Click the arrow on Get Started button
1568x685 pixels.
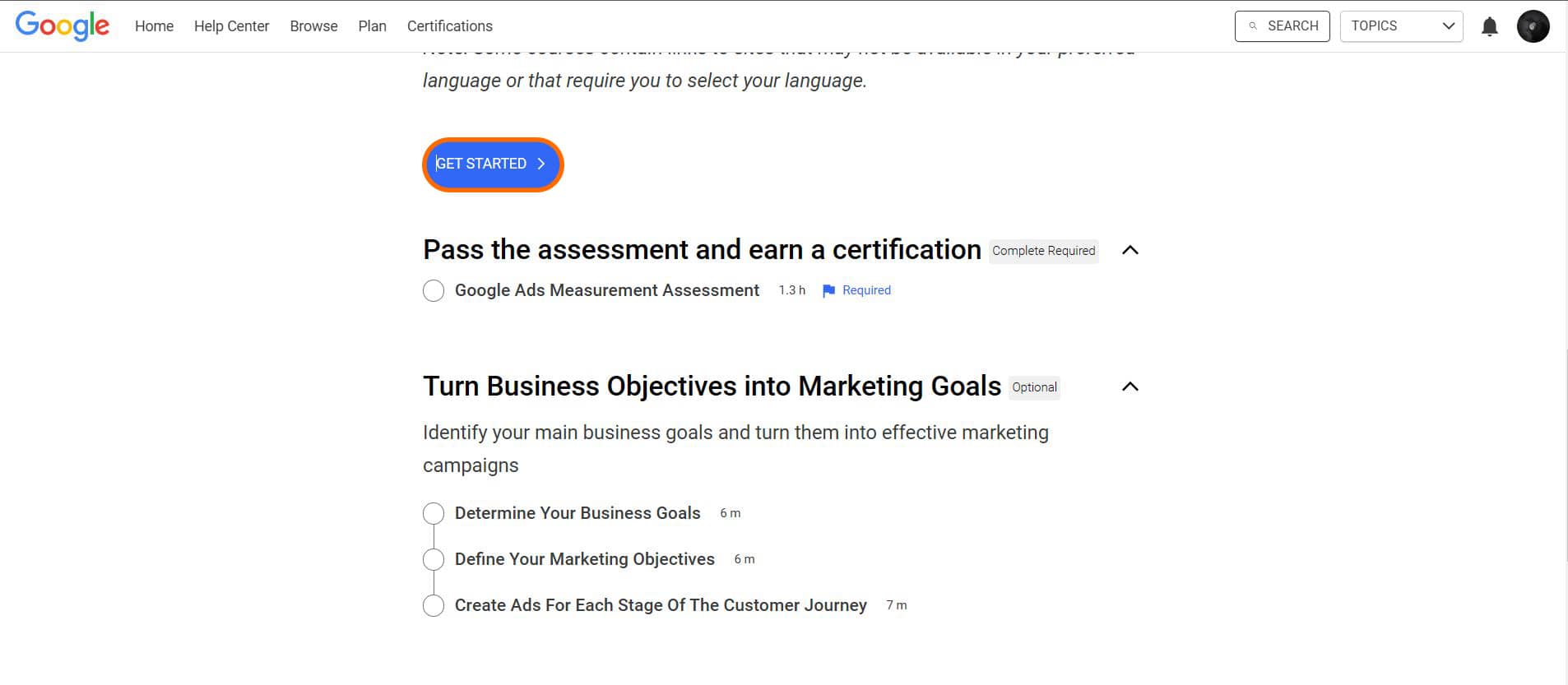[x=541, y=164]
